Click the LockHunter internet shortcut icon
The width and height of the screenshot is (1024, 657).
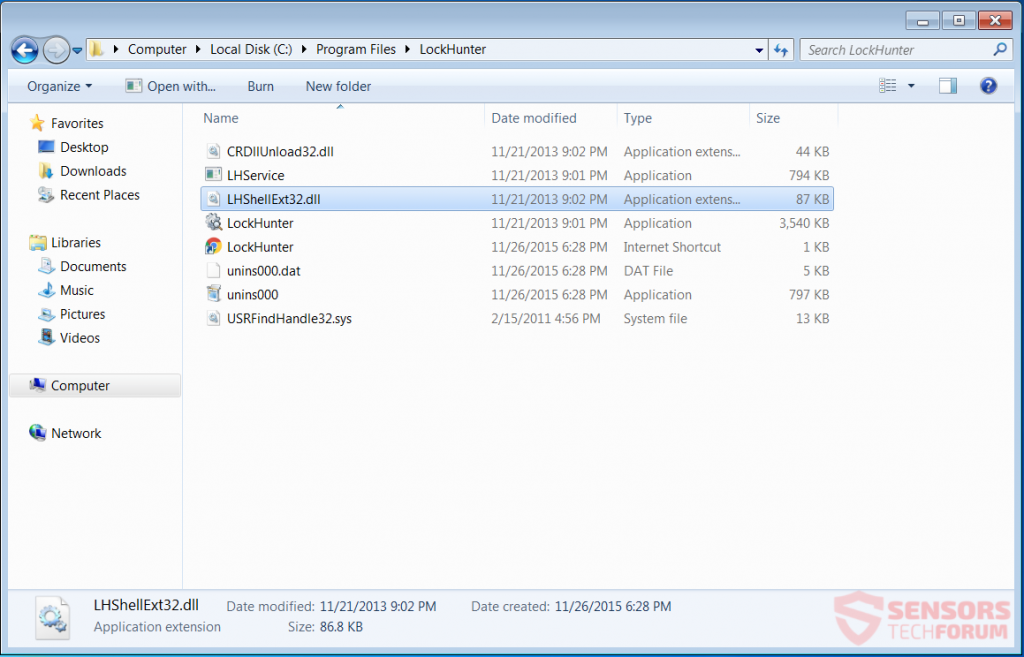tap(214, 247)
